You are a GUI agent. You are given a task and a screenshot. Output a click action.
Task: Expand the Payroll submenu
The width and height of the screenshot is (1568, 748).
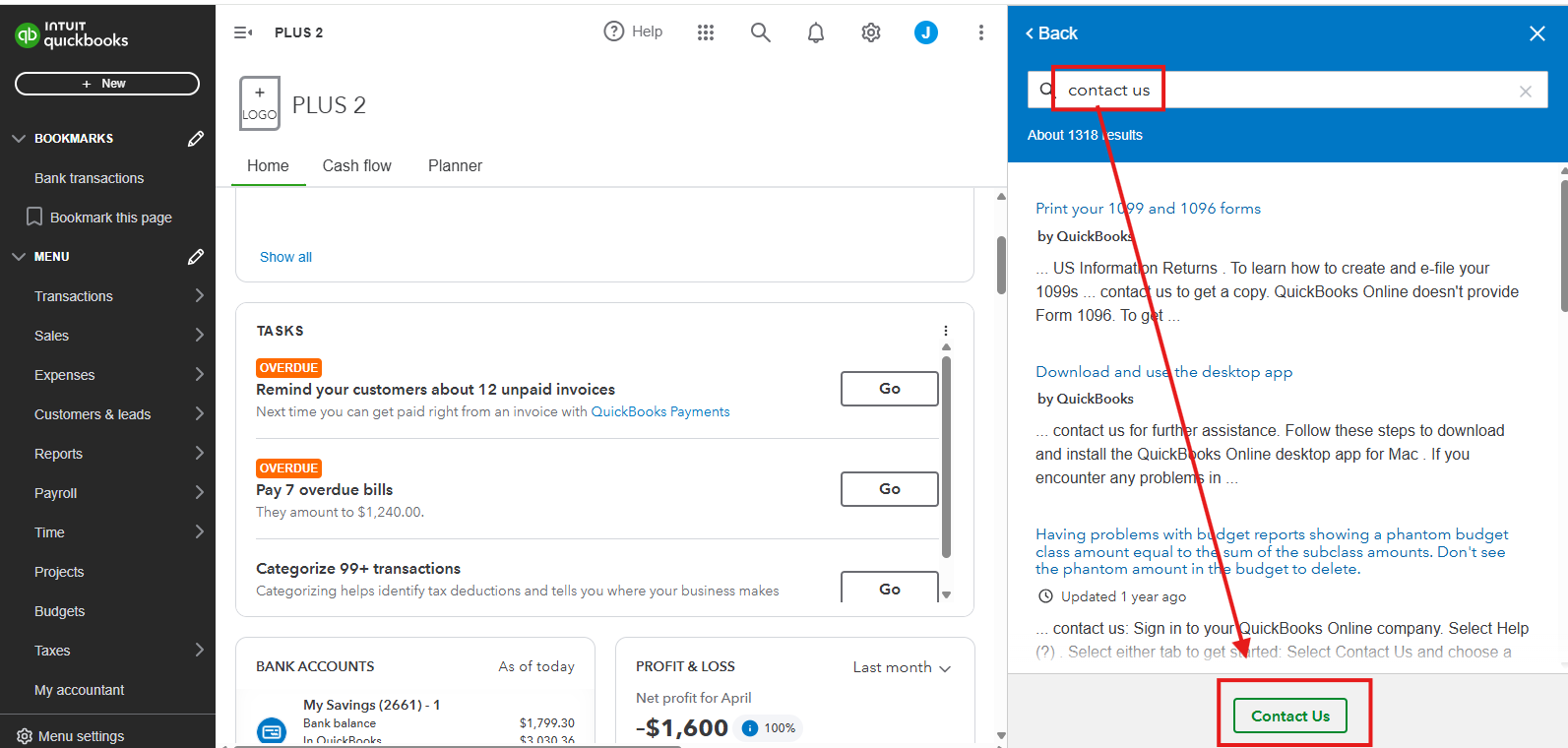[200, 492]
